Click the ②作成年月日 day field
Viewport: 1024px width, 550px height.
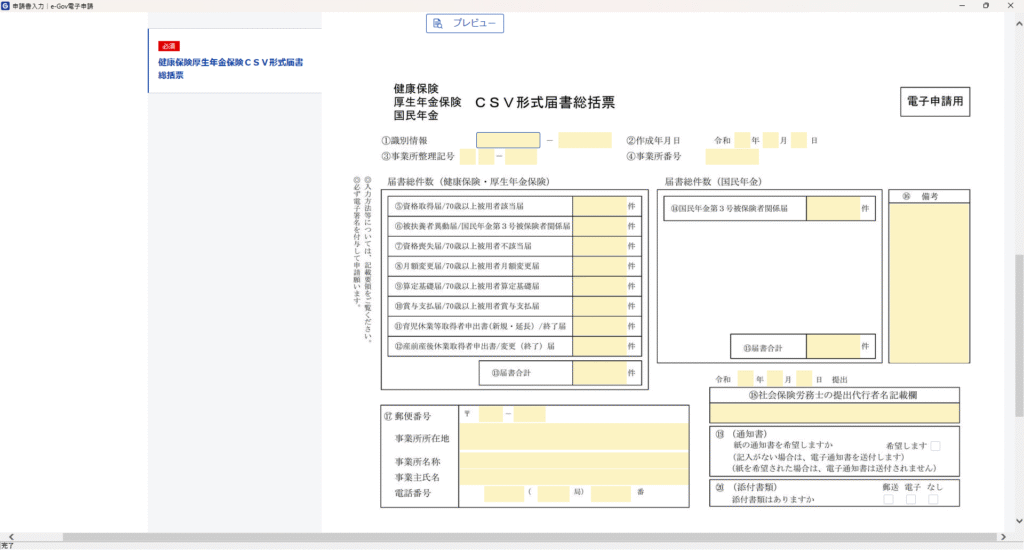(799, 140)
